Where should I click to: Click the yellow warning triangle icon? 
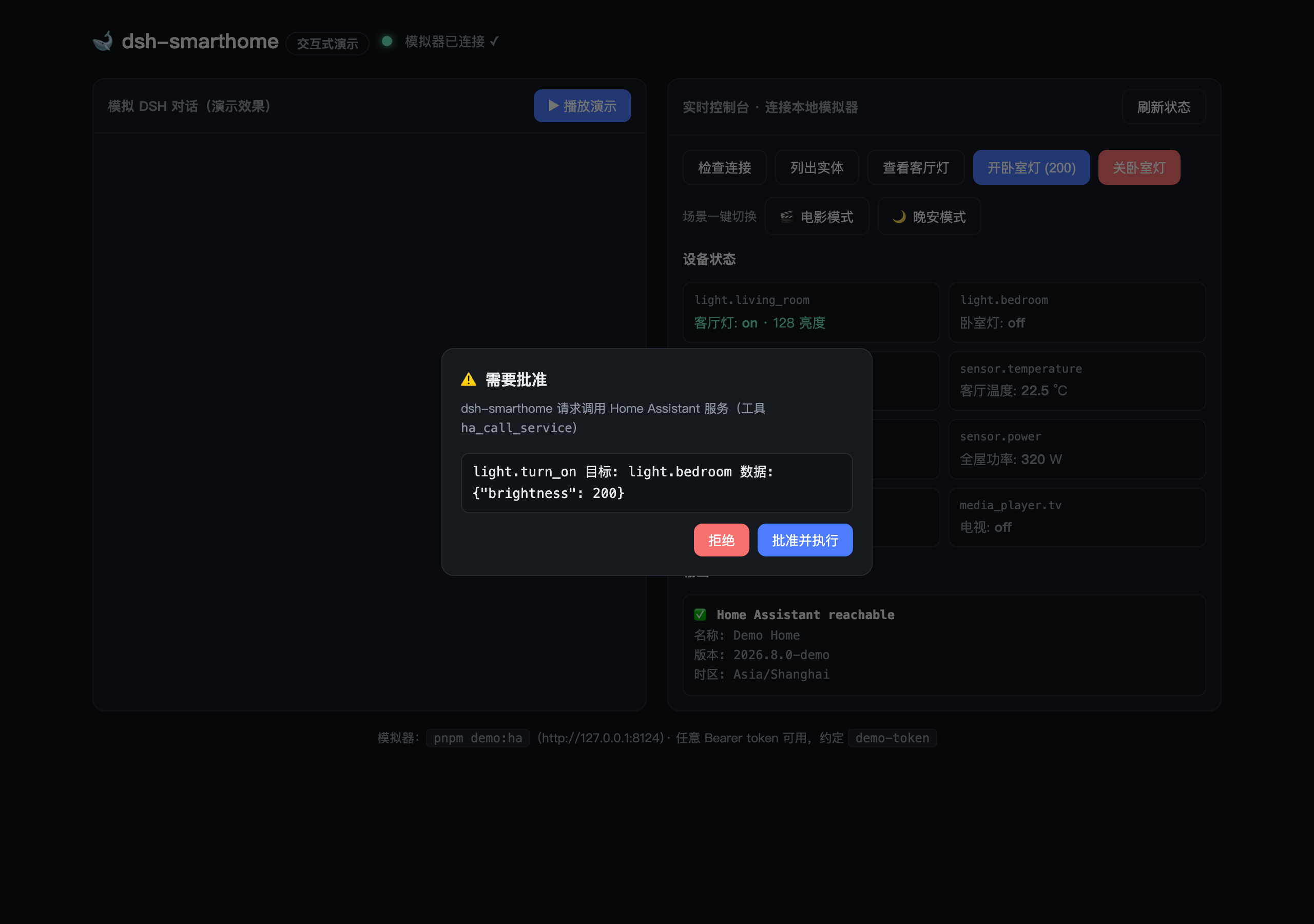[469, 379]
